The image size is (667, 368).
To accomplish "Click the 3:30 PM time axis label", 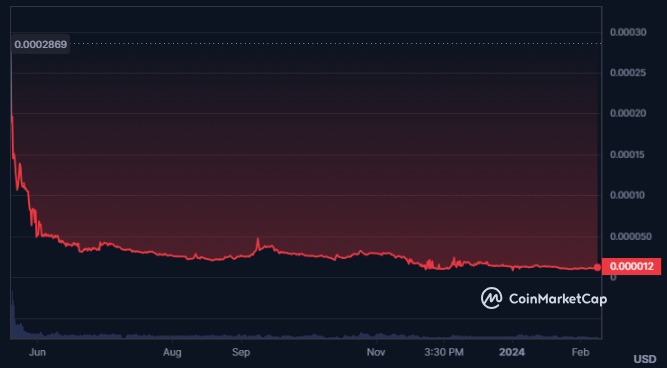I will click(444, 352).
